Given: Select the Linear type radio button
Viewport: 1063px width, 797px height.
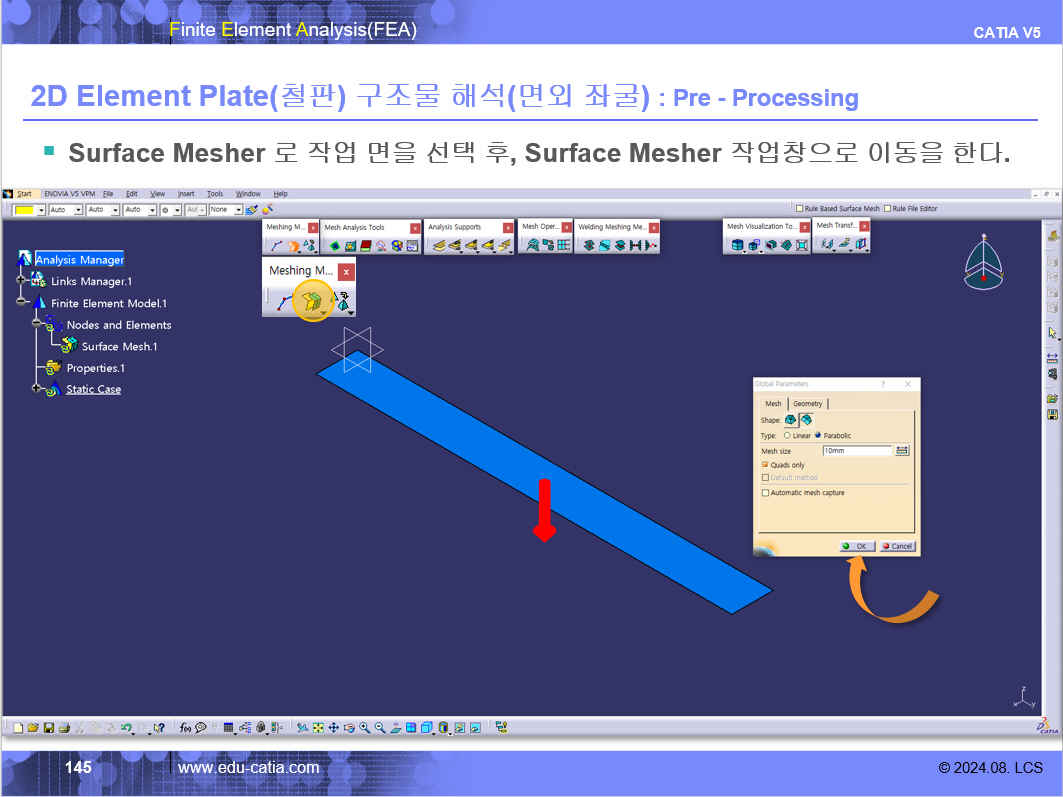Looking at the screenshot, I should click(x=787, y=436).
